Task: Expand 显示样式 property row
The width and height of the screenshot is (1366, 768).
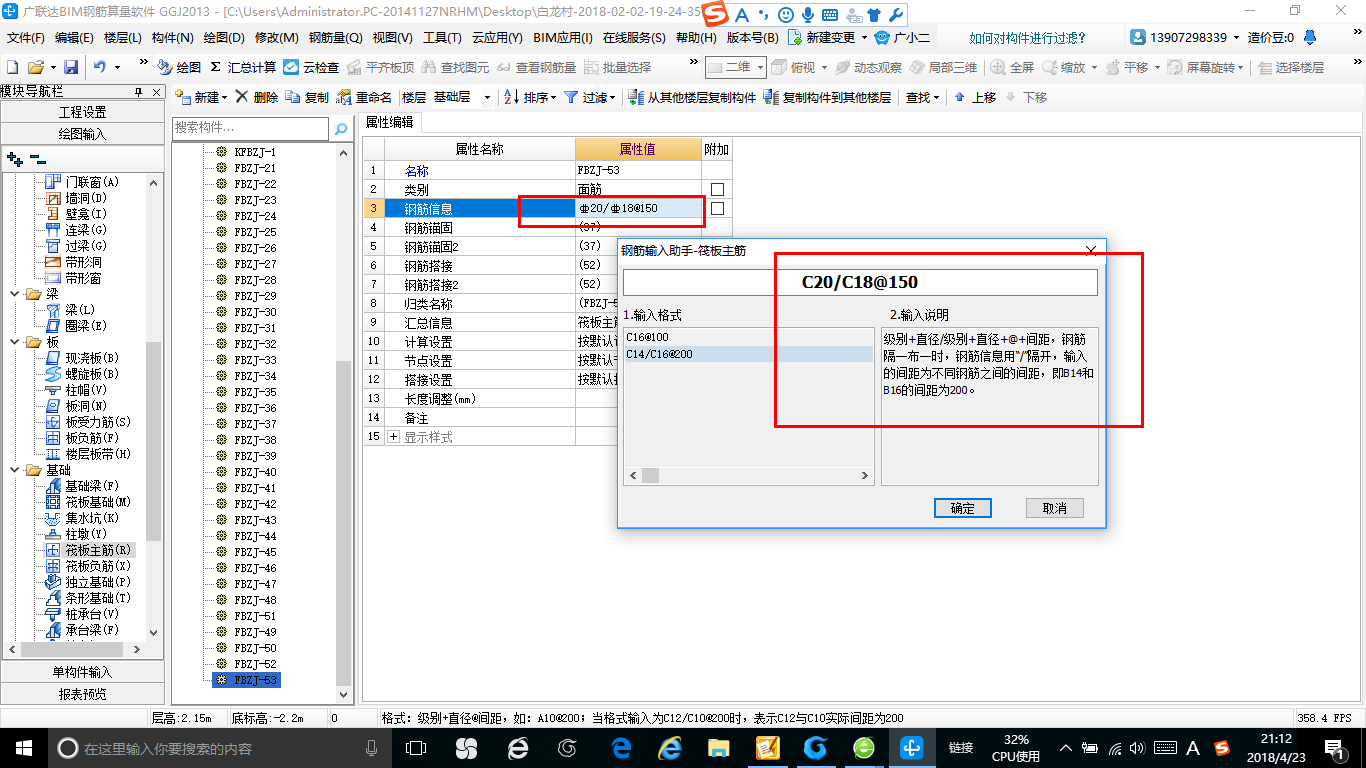Action: click(x=393, y=437)
